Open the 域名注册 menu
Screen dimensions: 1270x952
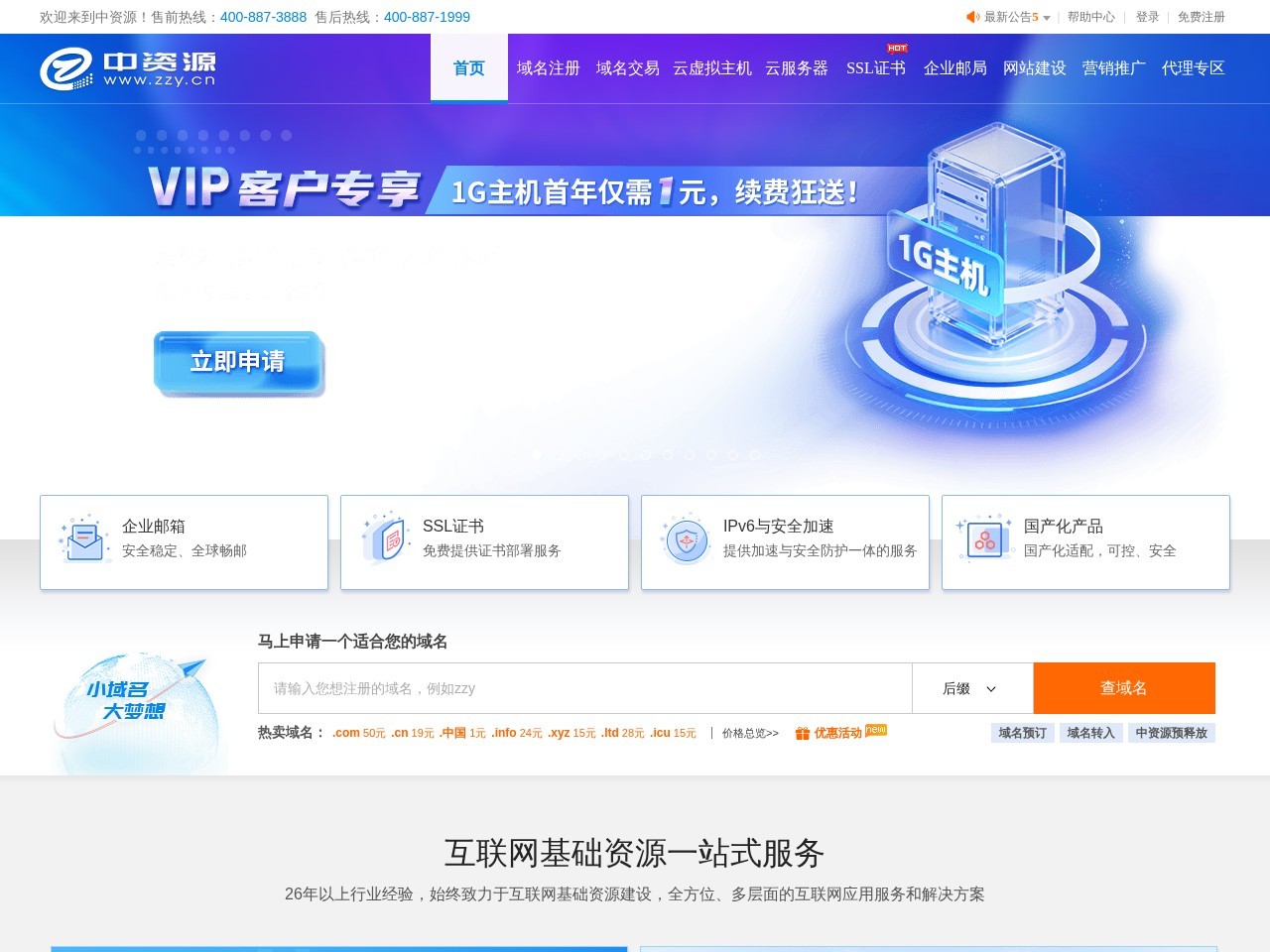[548, 68]
